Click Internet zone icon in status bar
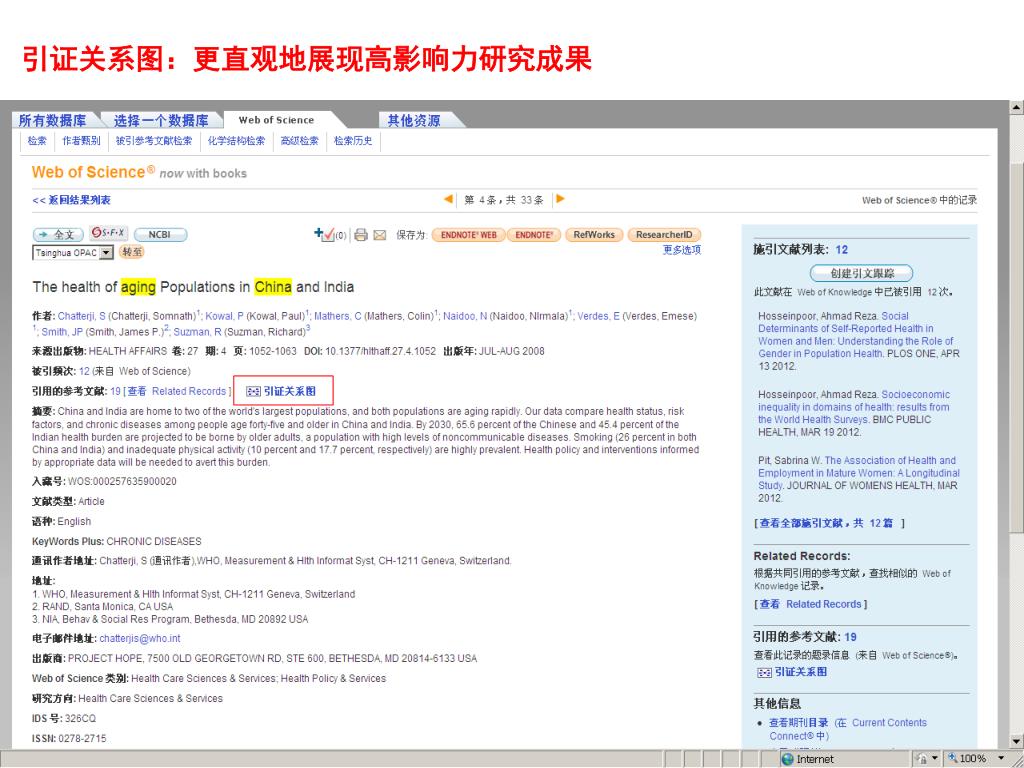This screenshot has width=1024, height=768. click(788, 759)
